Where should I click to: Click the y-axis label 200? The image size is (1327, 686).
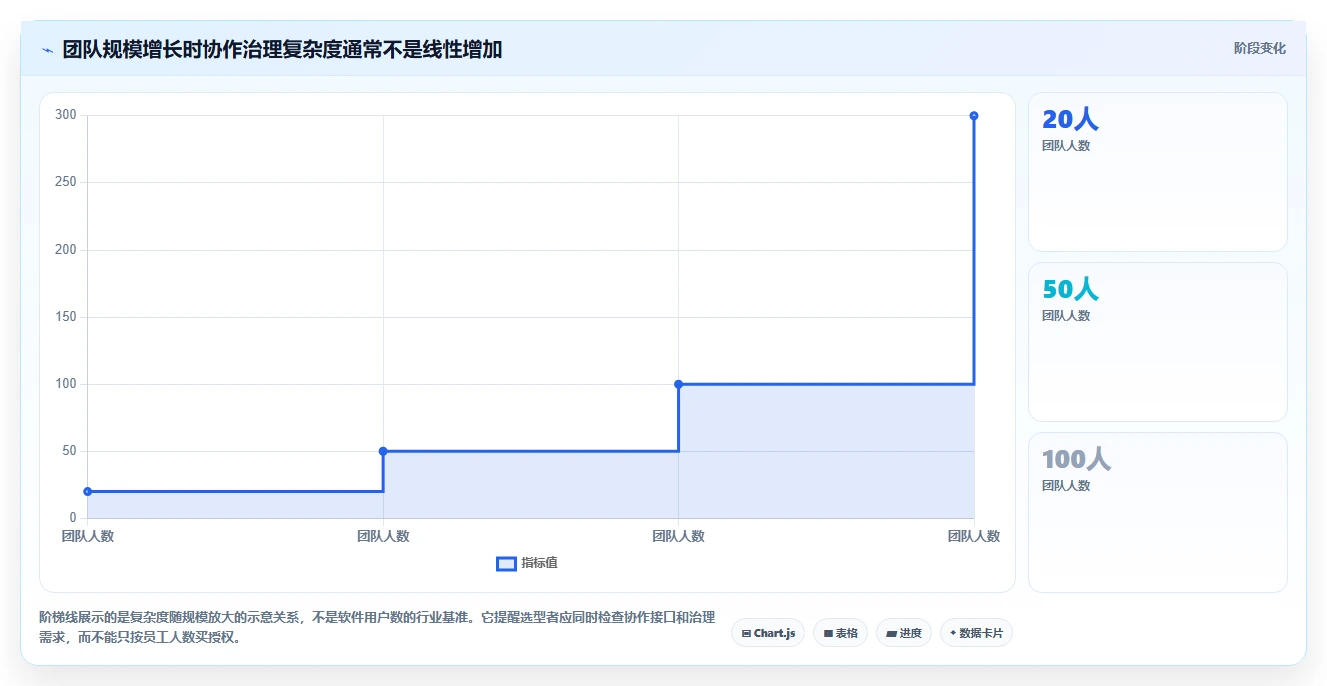pos(66,249)
